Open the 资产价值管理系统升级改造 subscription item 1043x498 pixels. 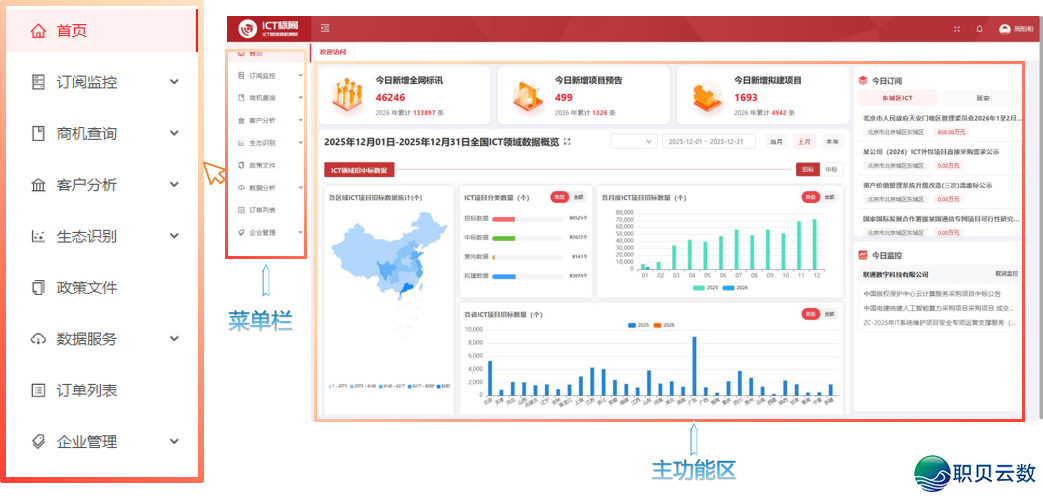(927, 186)
